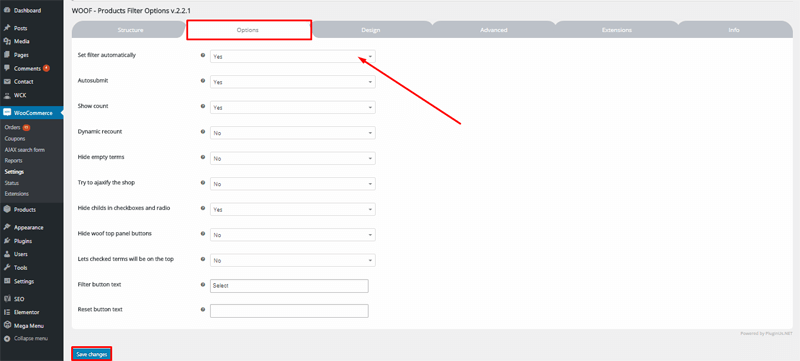Open Hide childs in checkboxes and radio dropdown

293,209
